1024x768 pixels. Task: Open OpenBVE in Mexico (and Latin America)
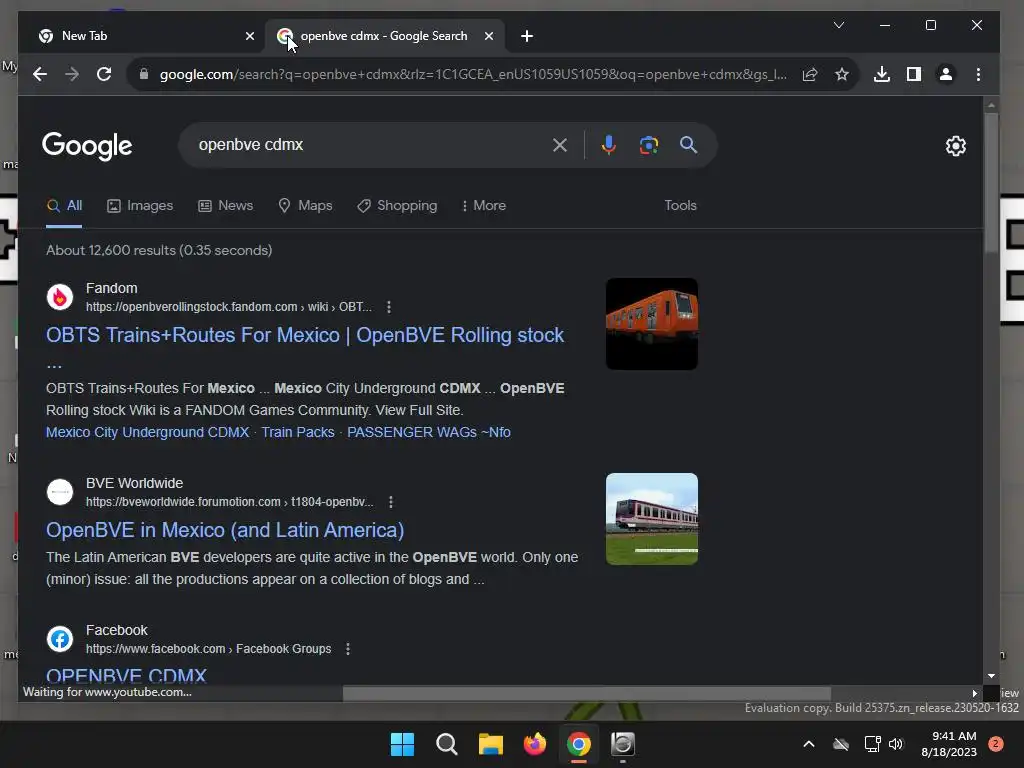click(225, 530)
